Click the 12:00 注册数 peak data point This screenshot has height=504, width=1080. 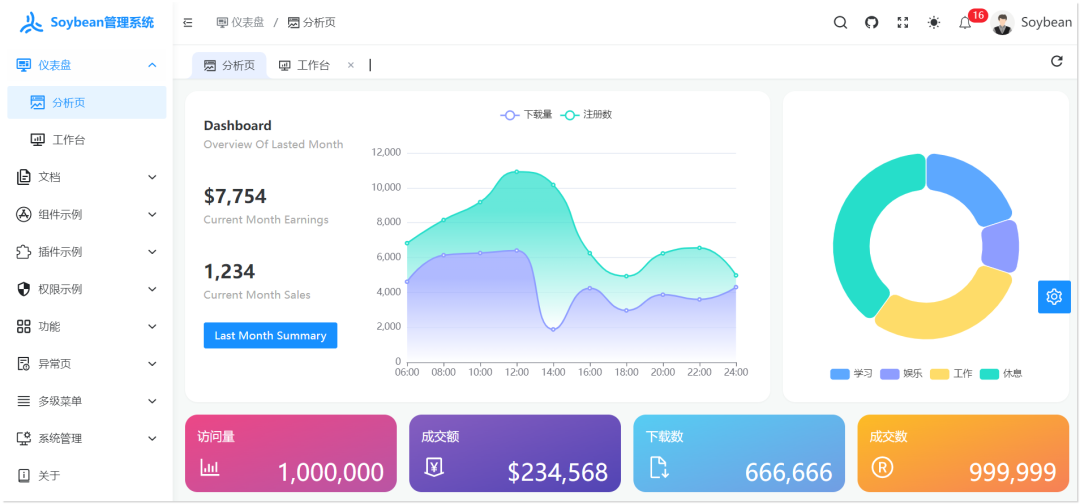(x=517, y=171)
